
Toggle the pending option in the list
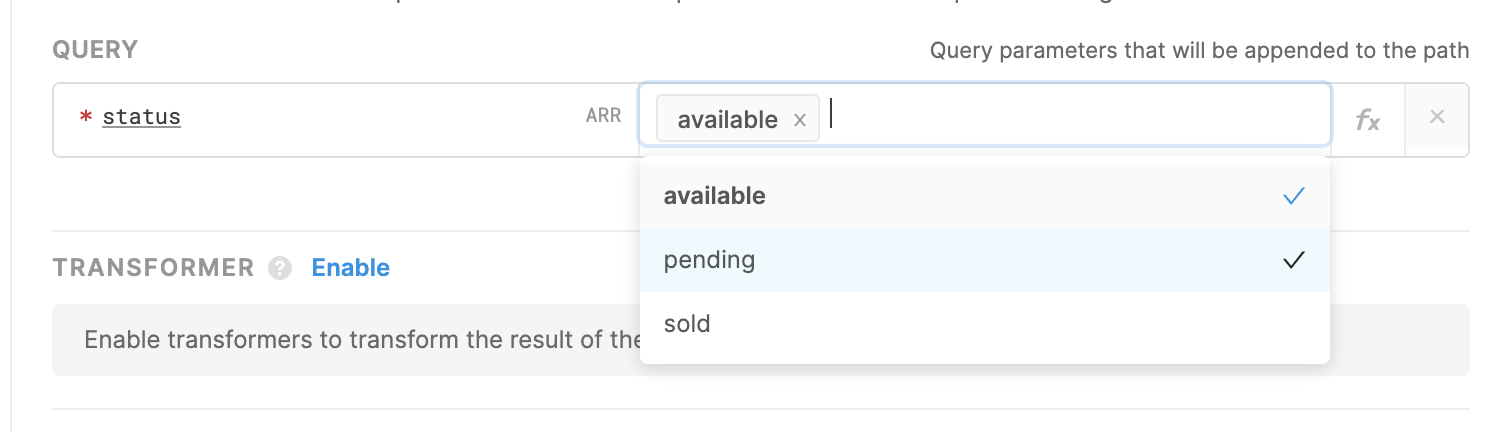pos(985,260)
